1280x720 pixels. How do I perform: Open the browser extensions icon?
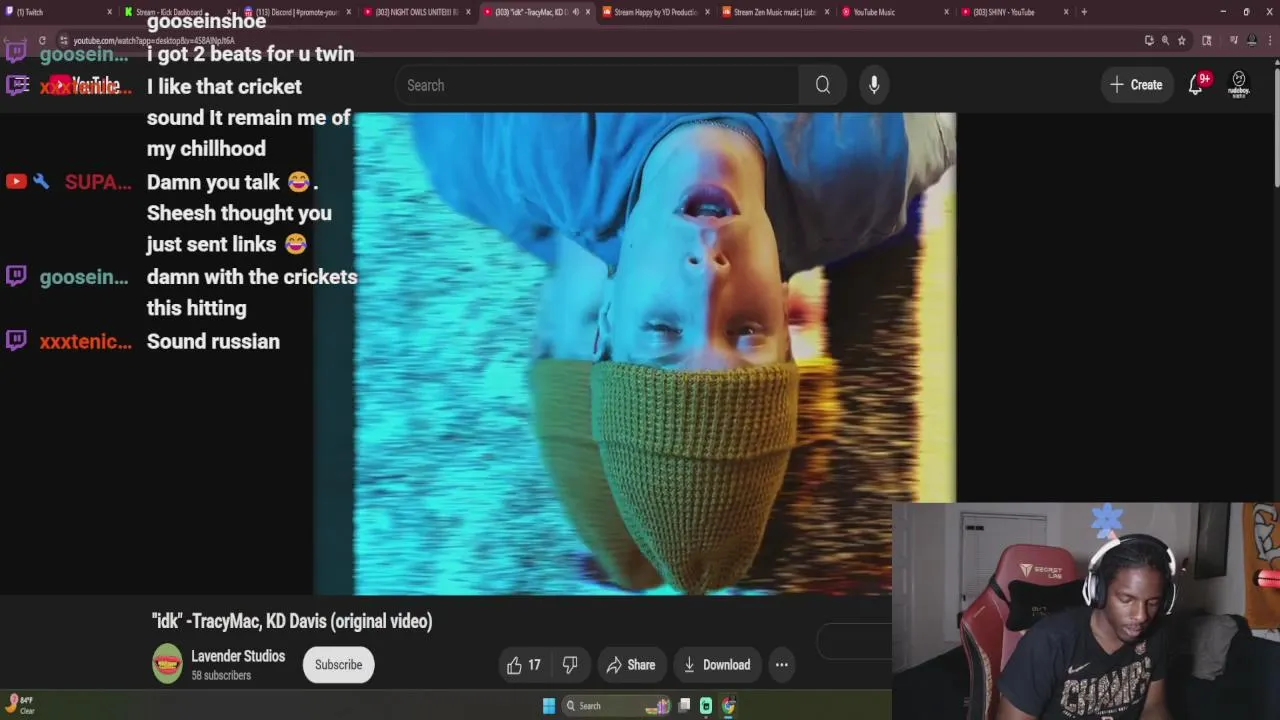click(x=1207, y=40)
